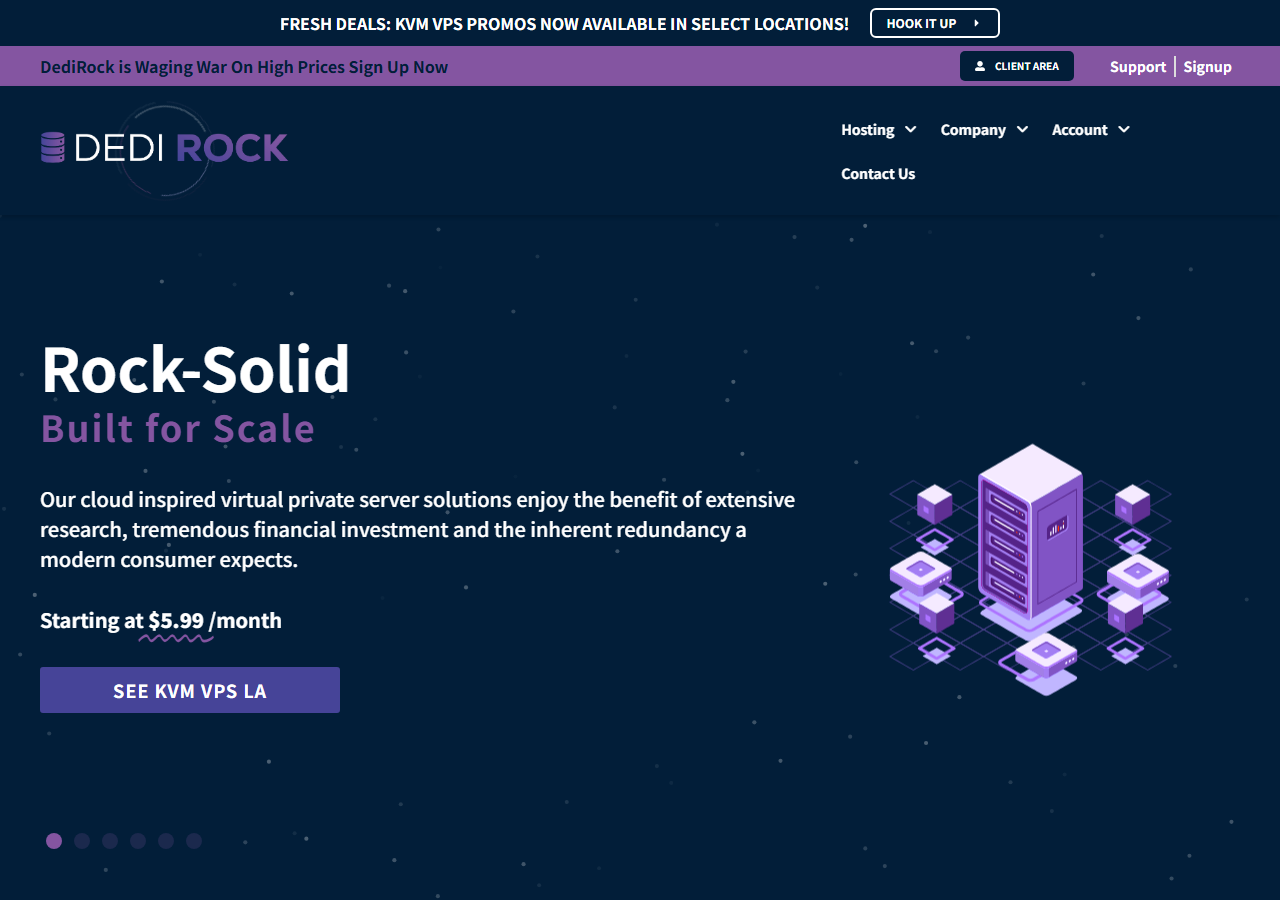The image size is (1280, 900).
Task: Select the fifth carousel slide dot
Action: [x=166, y=841]
